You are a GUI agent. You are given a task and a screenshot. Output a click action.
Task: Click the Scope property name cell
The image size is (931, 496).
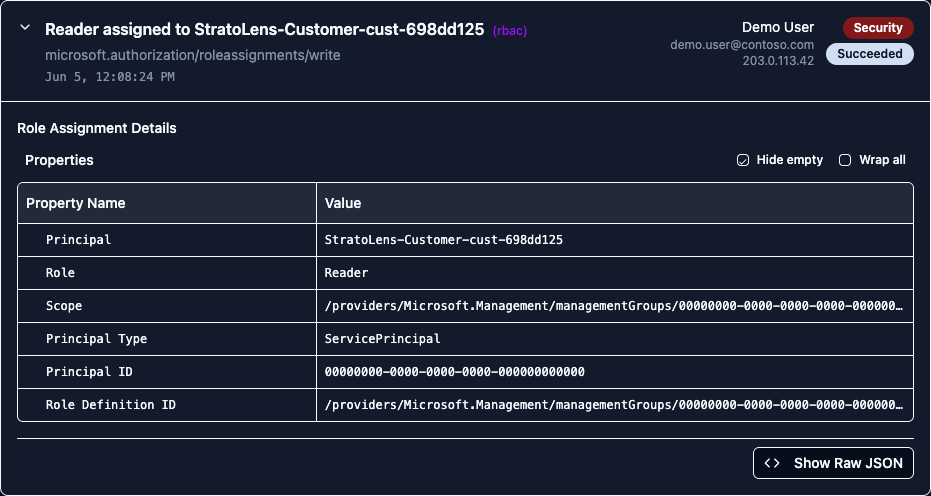point(167,306)
